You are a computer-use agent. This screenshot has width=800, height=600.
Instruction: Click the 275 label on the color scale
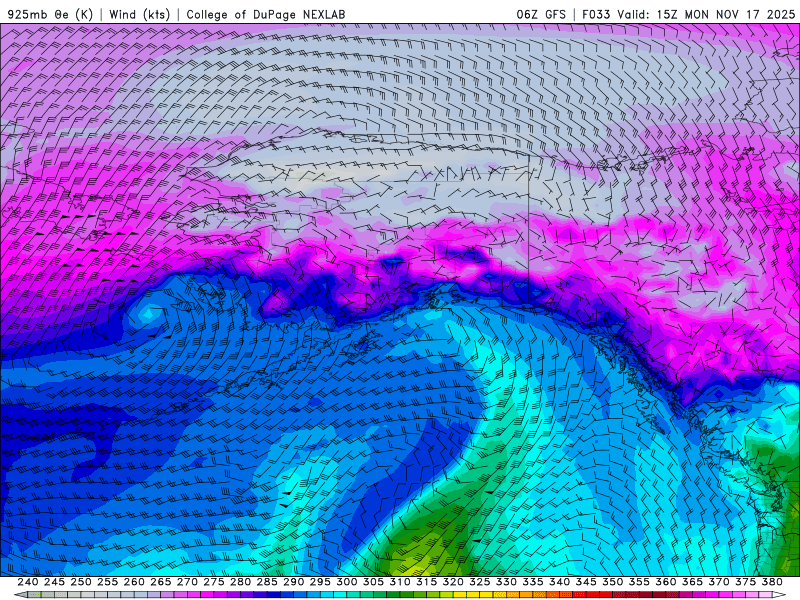[x=214, y=582]
